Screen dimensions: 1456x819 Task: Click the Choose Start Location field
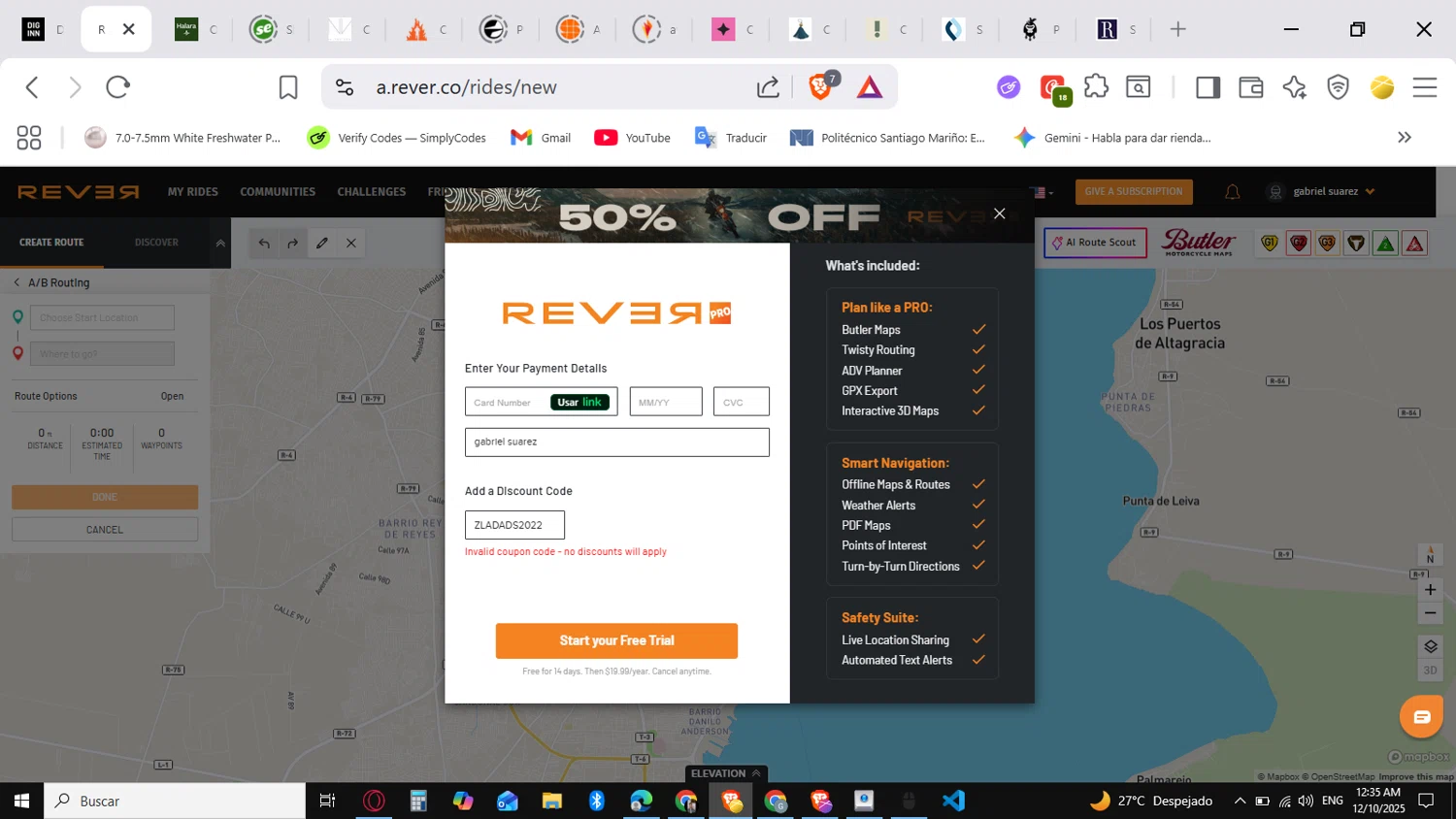click(102, 317)
